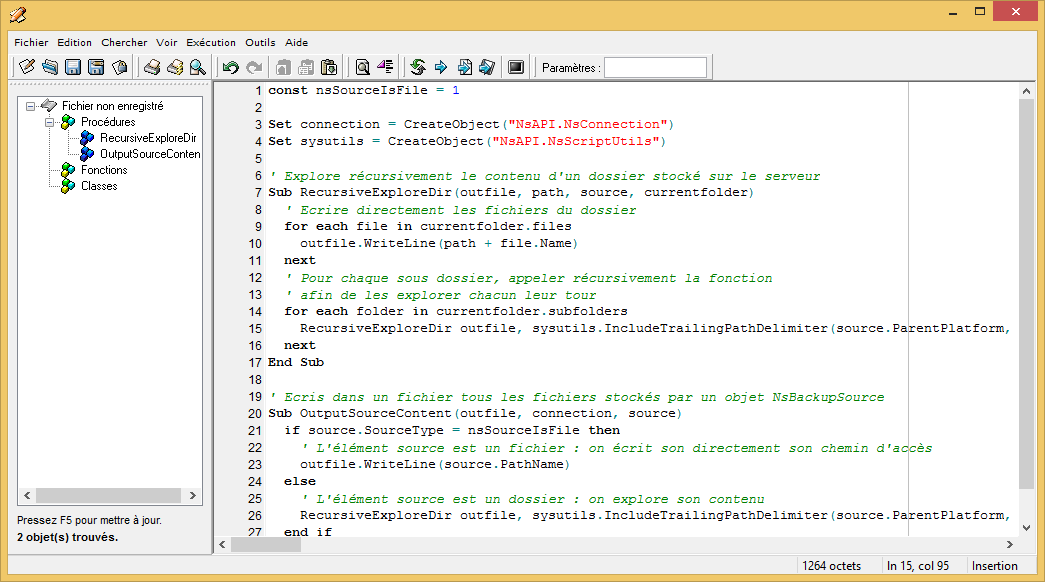Click the new script pencil icon

[x=27, y=68]
